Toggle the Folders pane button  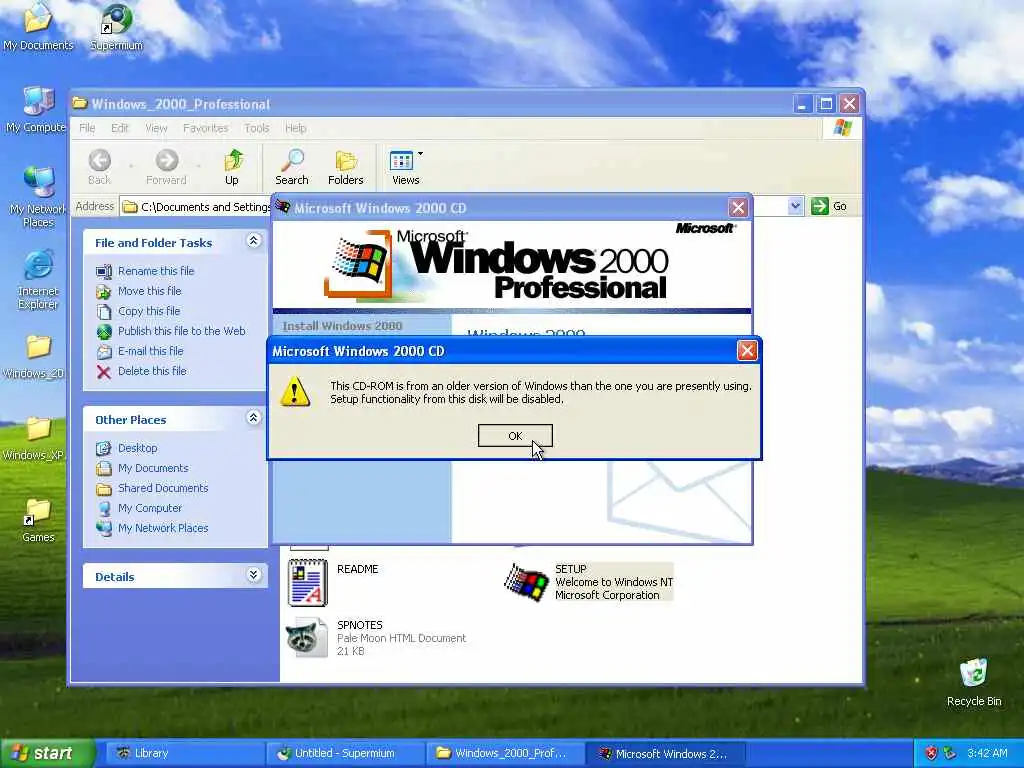[x=345, y=167]
